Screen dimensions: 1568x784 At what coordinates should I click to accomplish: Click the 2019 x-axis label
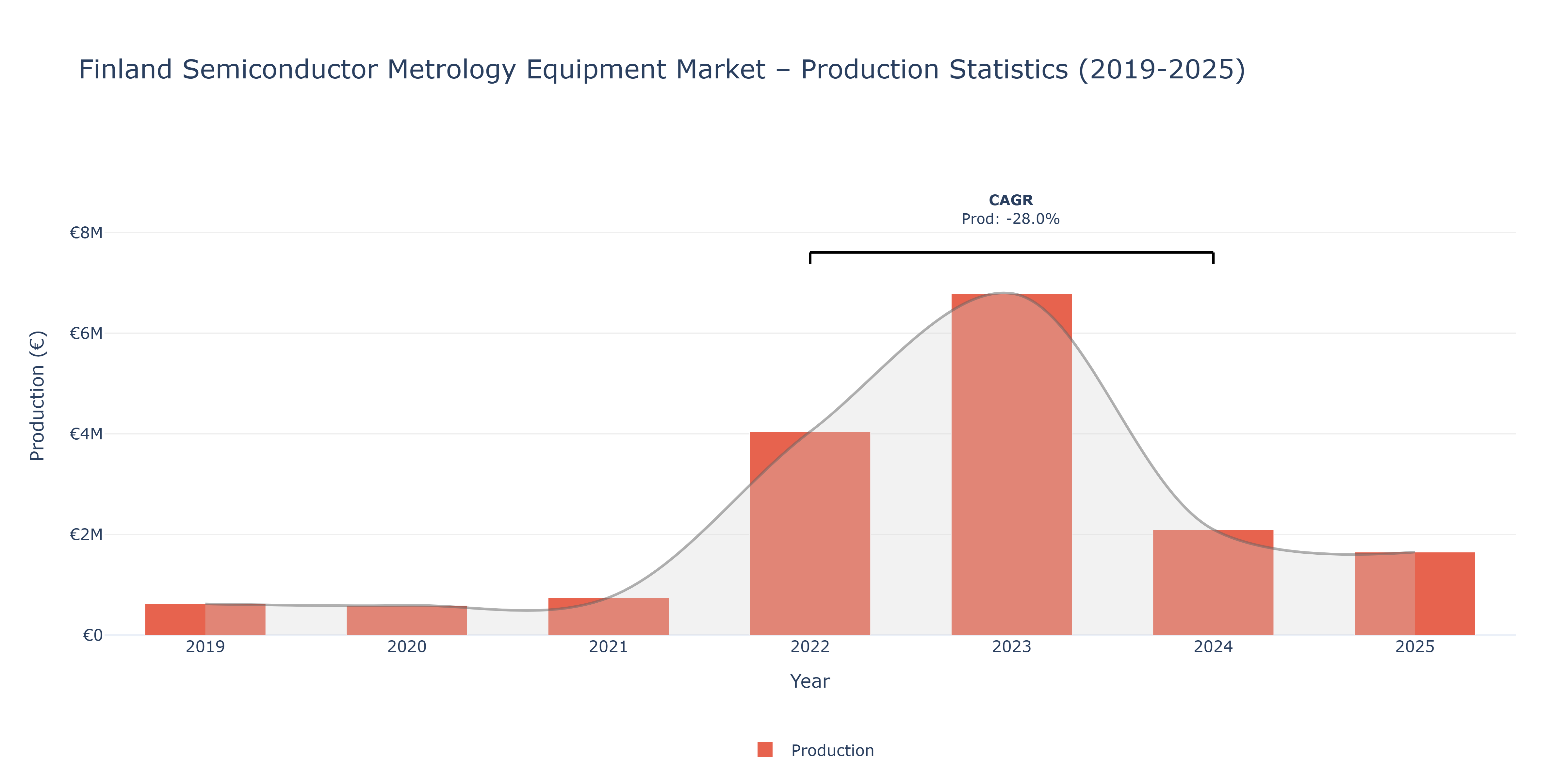tap(205, 646)
